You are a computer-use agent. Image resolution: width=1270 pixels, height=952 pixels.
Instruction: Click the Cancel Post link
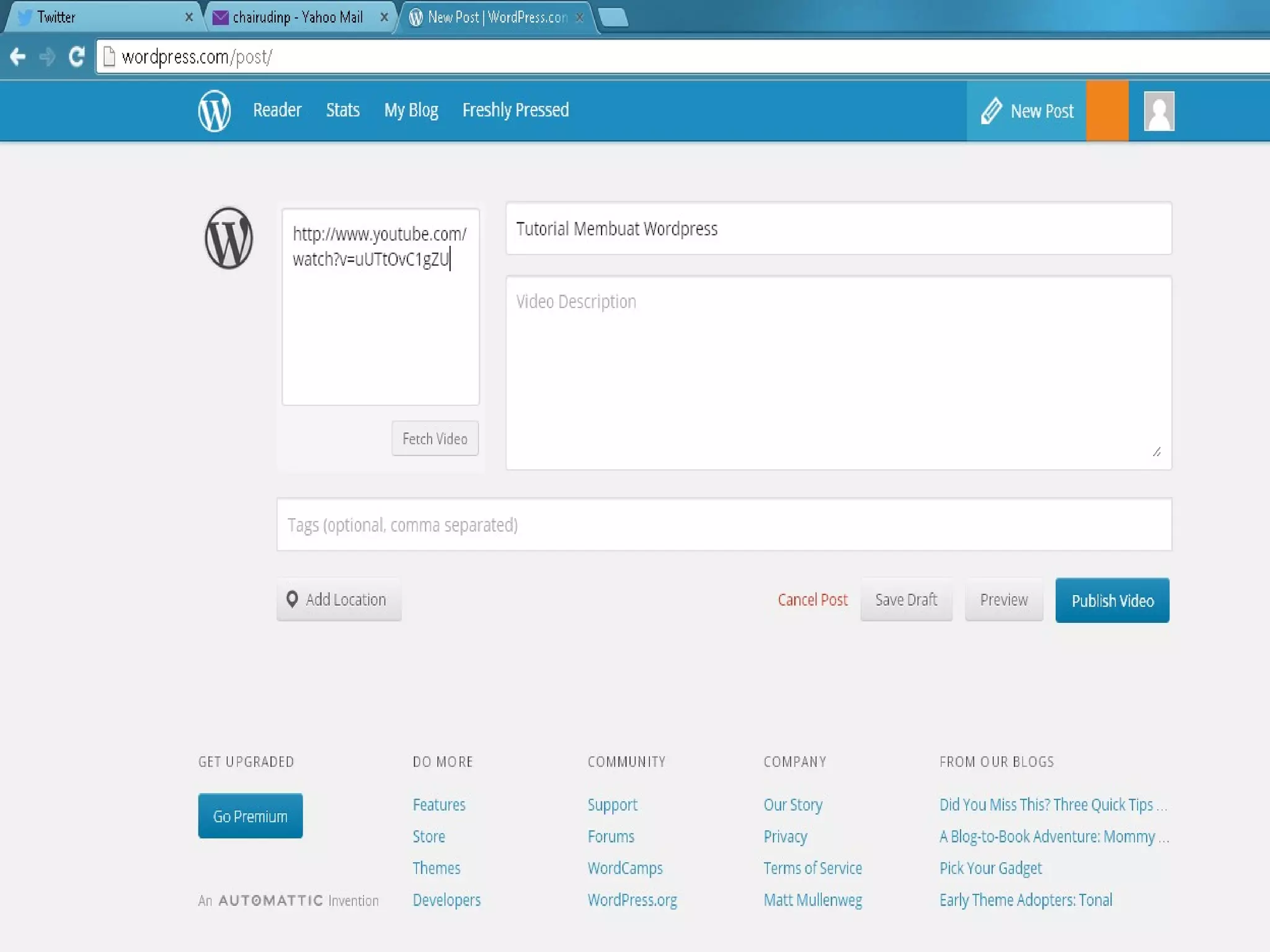812,600
